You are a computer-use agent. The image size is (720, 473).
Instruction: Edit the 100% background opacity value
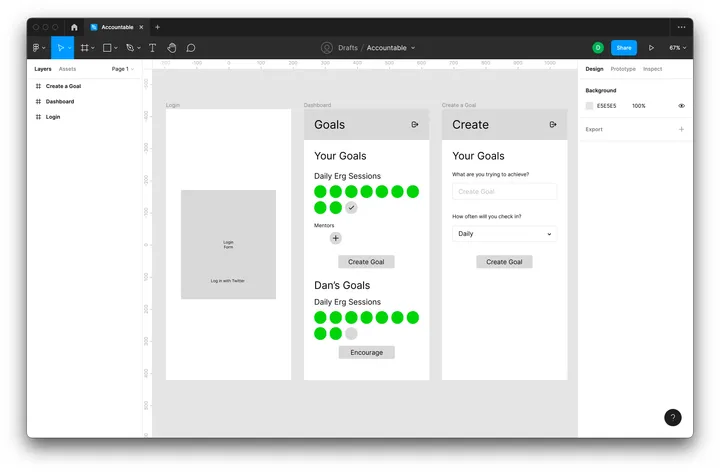coord(639,106)
